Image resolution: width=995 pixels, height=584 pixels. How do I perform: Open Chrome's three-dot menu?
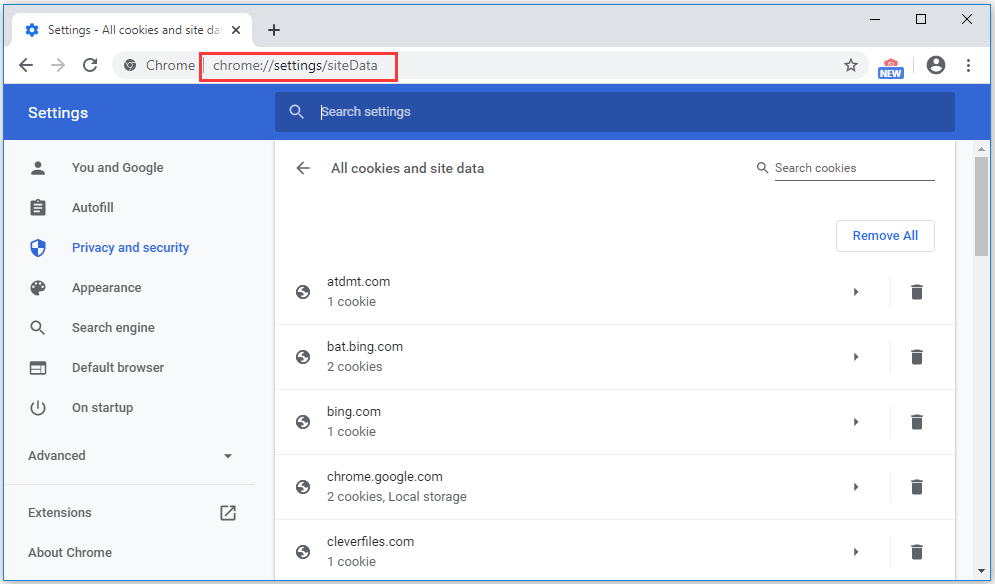coord(968,65)
